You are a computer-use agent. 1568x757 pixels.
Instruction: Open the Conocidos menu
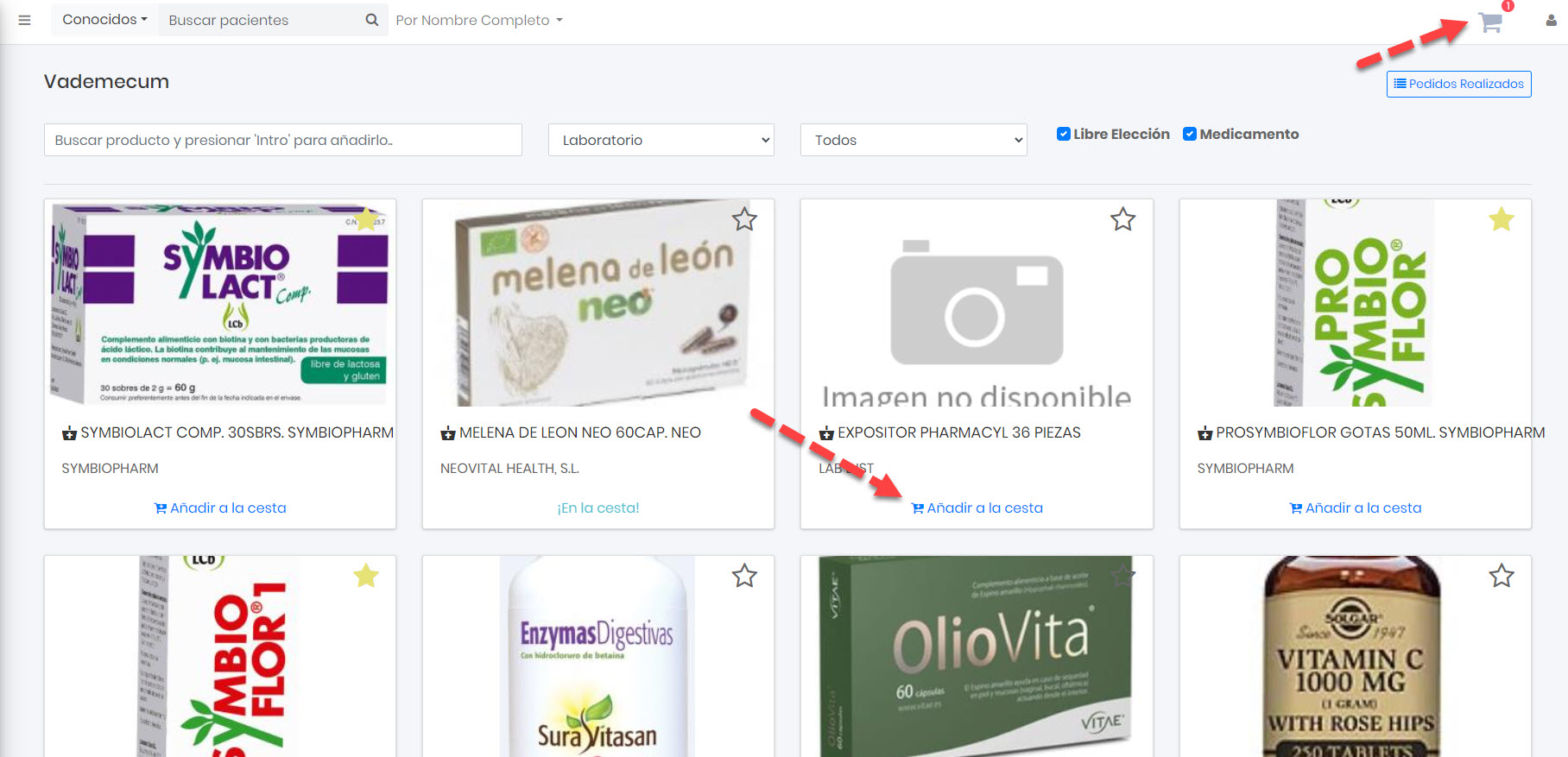pos(104,20)
